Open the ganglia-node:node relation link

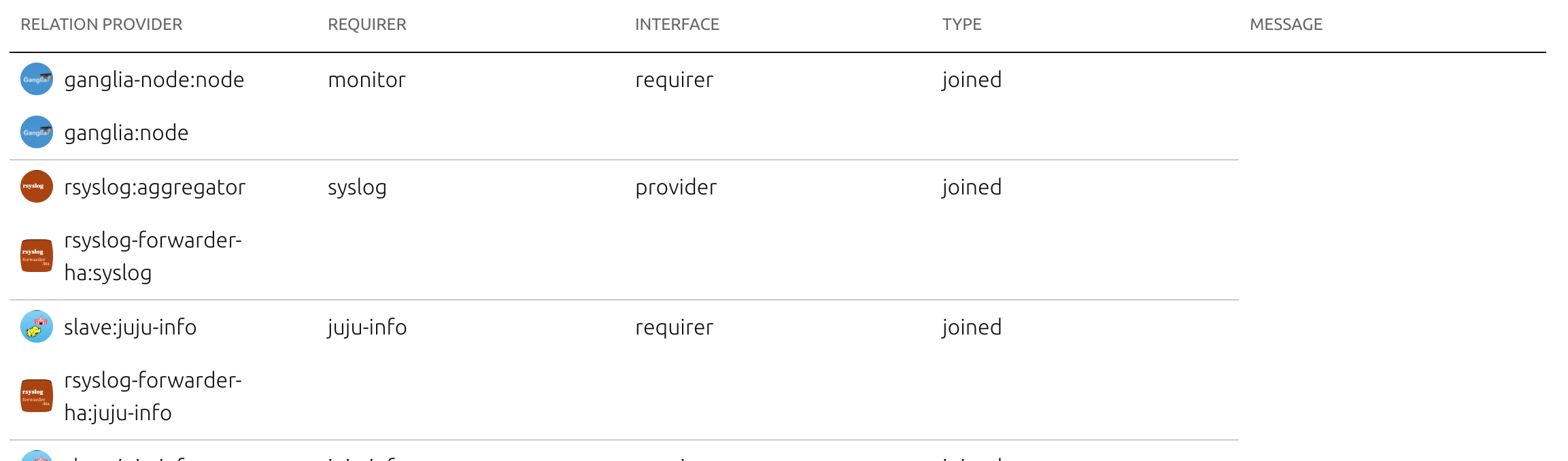(154, 80)
